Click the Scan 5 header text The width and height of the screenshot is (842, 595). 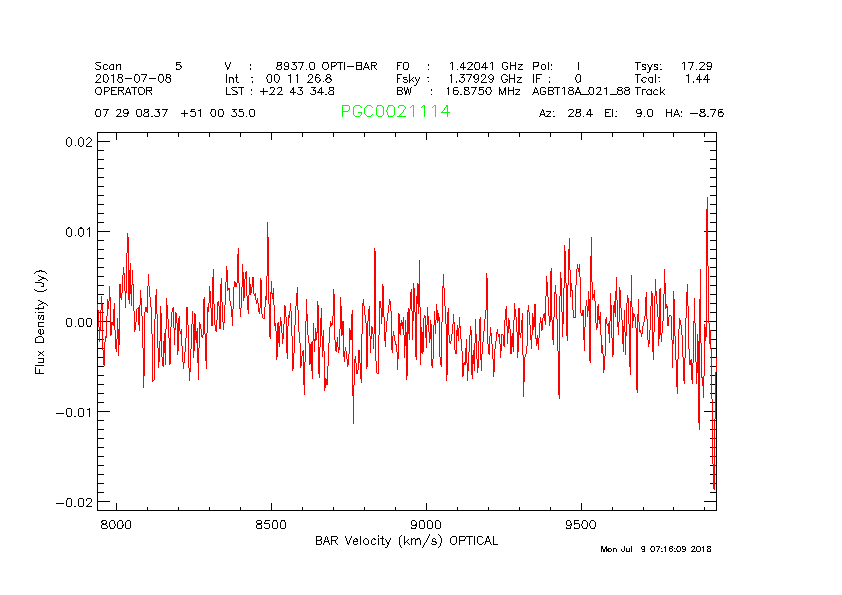138,66
